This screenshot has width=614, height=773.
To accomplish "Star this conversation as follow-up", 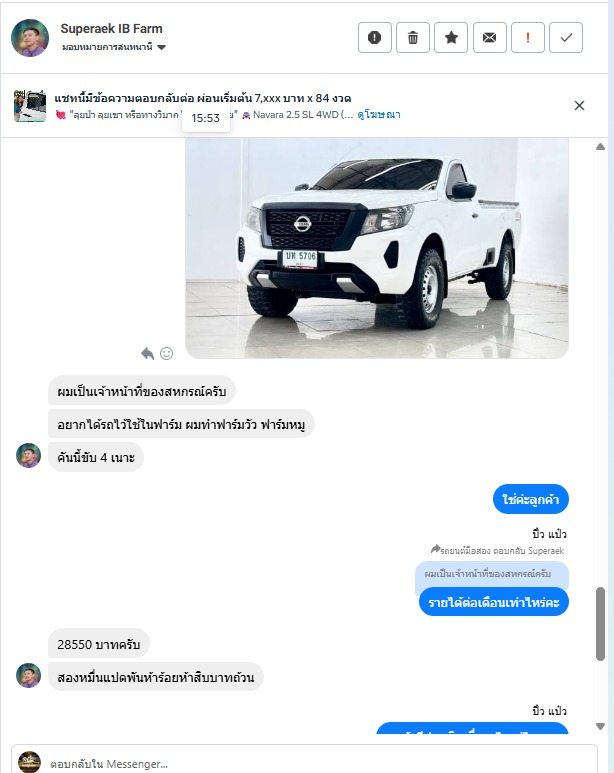I will 451,37.
